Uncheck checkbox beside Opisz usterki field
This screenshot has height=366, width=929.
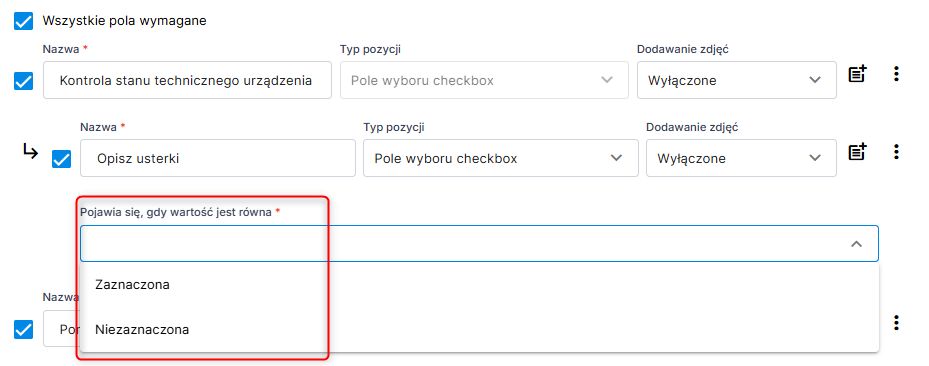point(62,159)
